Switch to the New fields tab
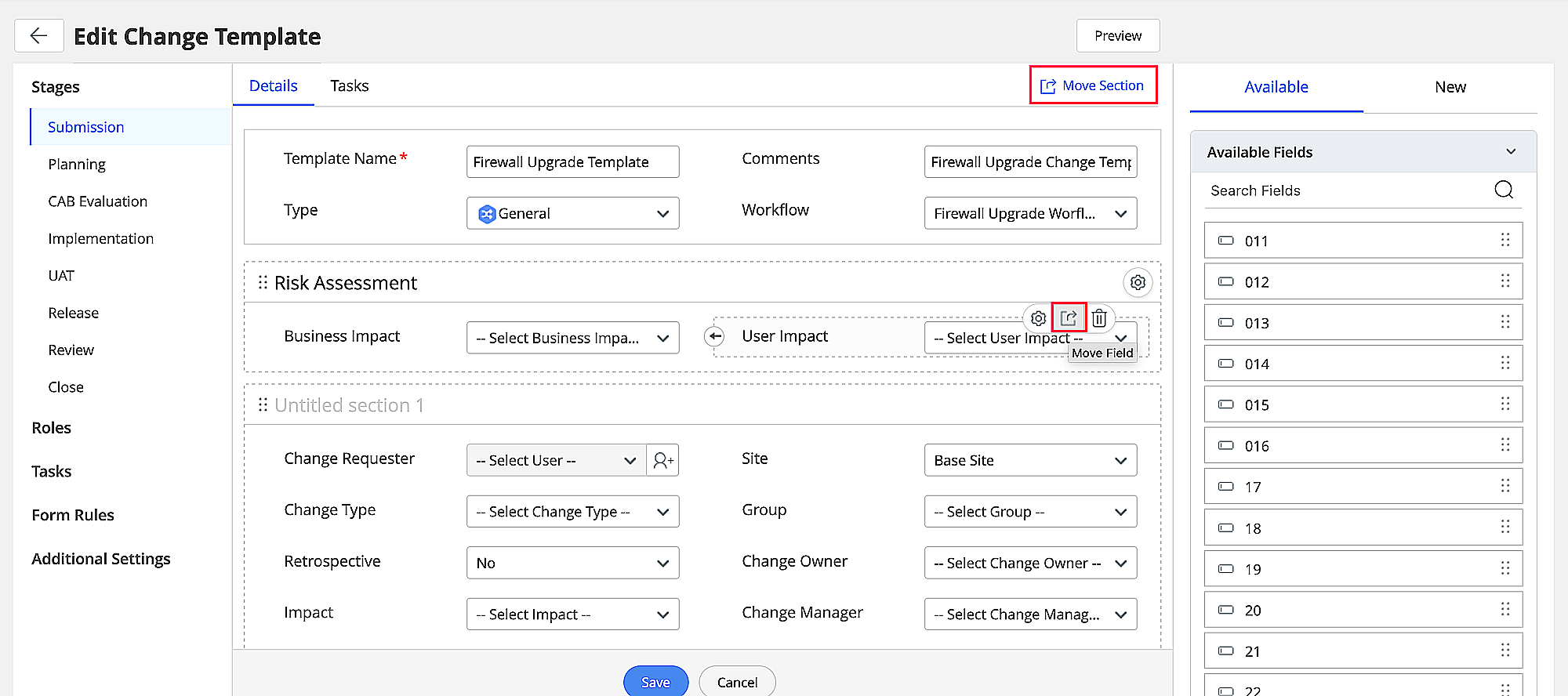This screenshot has width=1568, height=696. 1450,87
